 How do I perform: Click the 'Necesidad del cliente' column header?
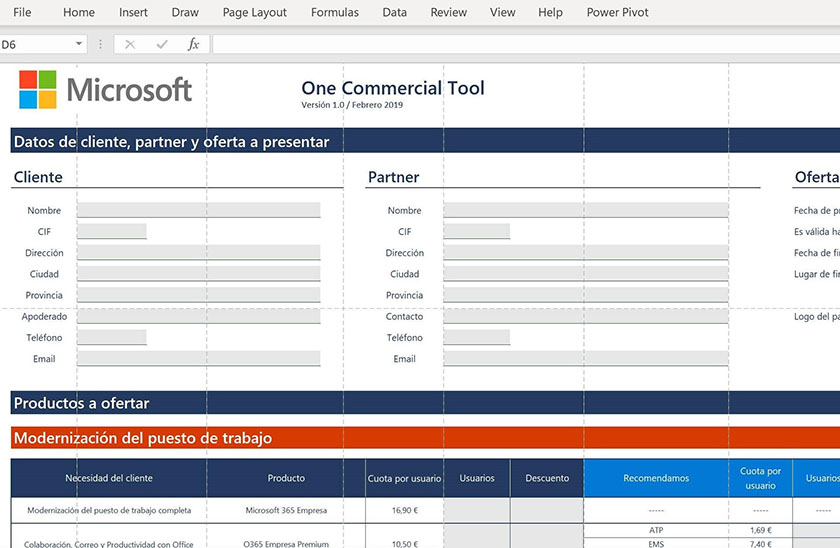109,478
